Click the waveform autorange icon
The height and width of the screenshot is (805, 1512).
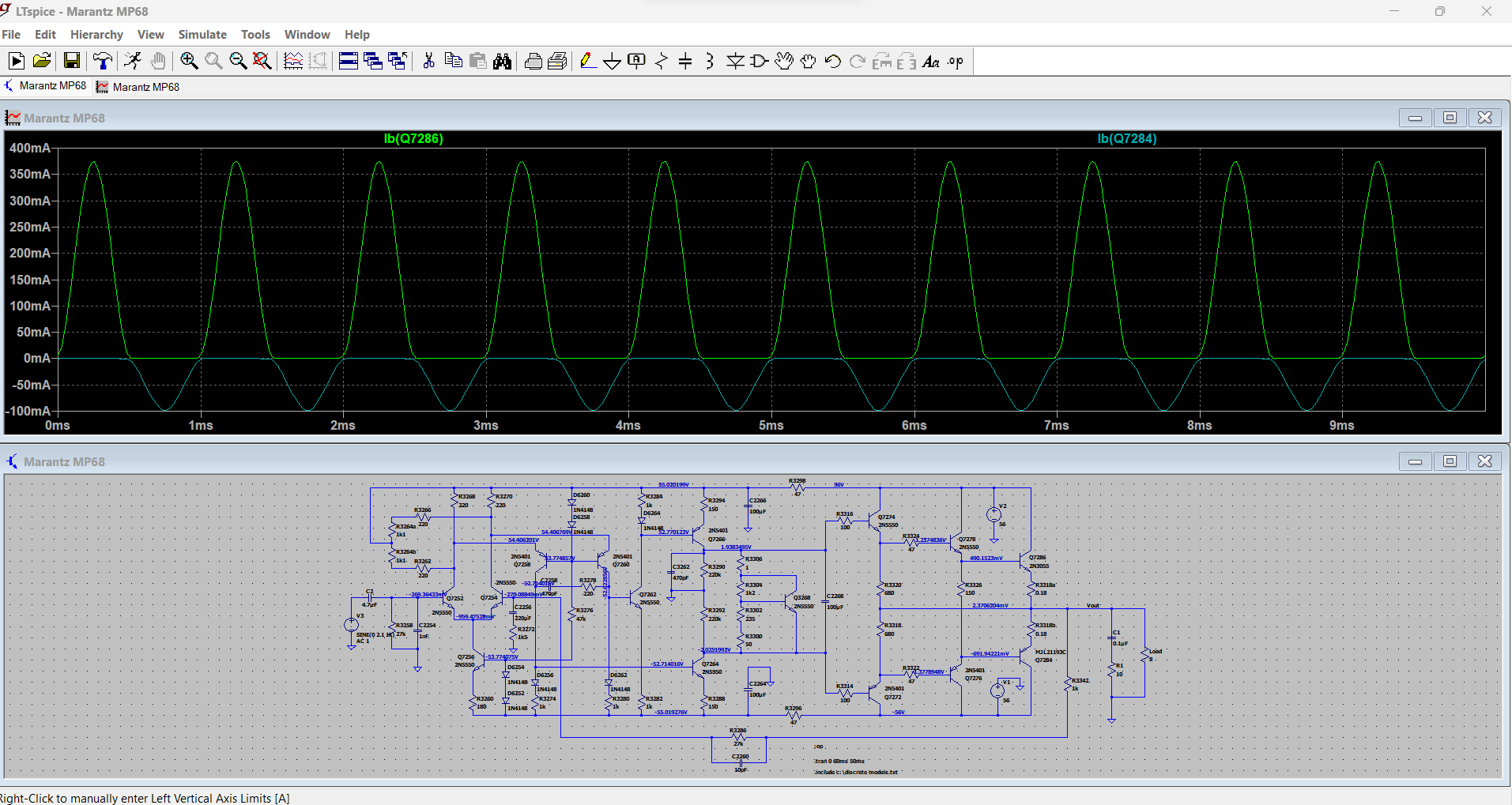coord(293,62)
